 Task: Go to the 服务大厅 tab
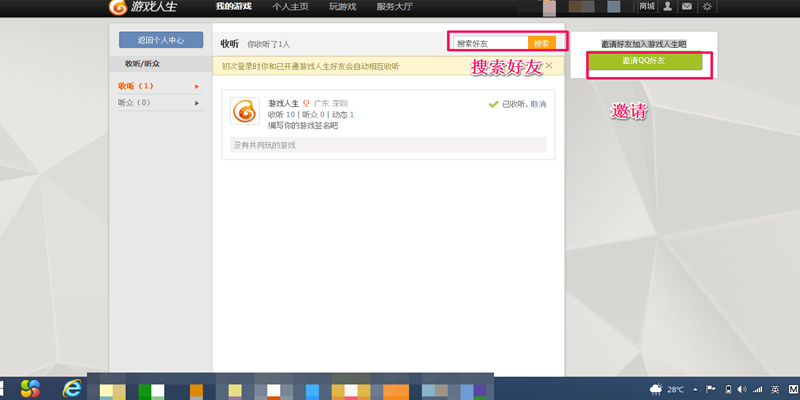click(395, 7)
